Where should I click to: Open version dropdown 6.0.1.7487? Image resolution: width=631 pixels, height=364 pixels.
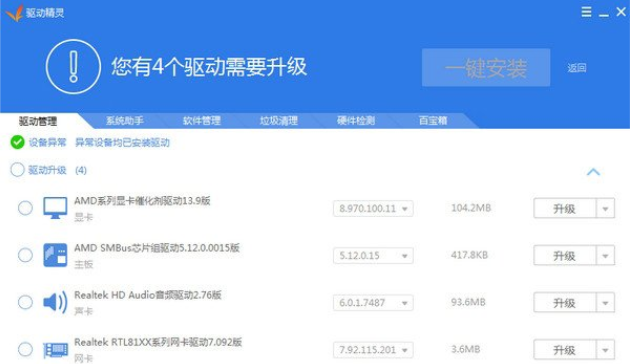click(x=373, y=302)
